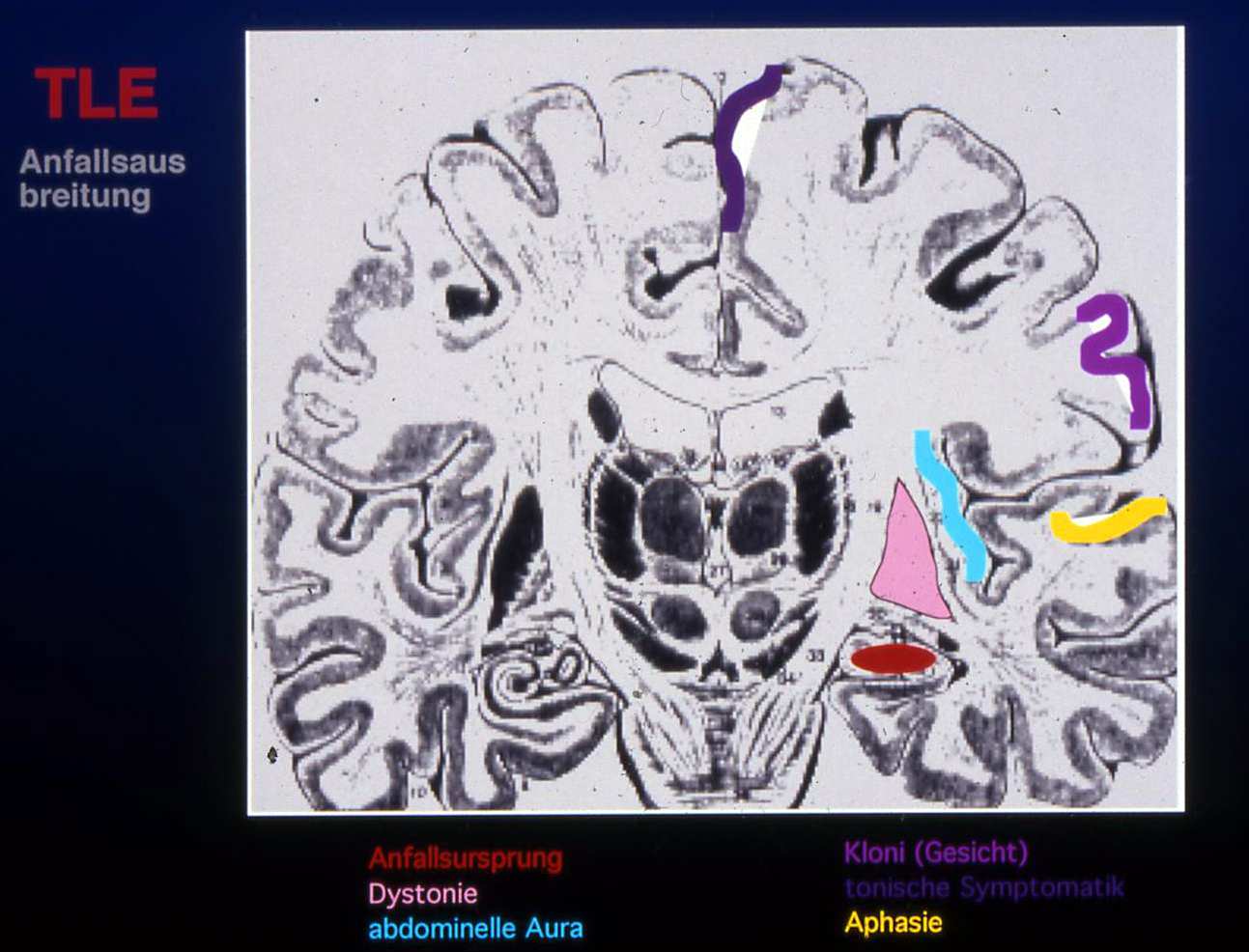Click the "Anfallsausbreitung" subtitle text
Viewport: 1249px width, 952px height.
[102, 179]
